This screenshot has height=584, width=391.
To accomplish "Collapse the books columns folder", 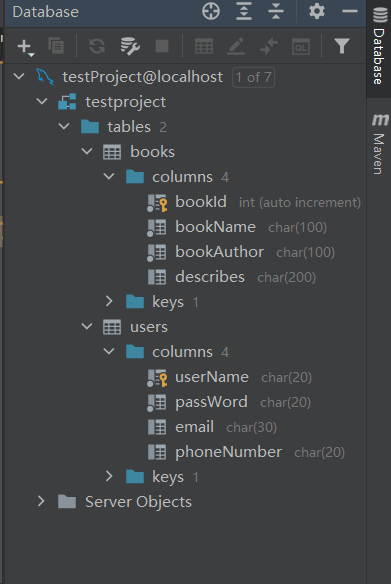I will 109,176.
